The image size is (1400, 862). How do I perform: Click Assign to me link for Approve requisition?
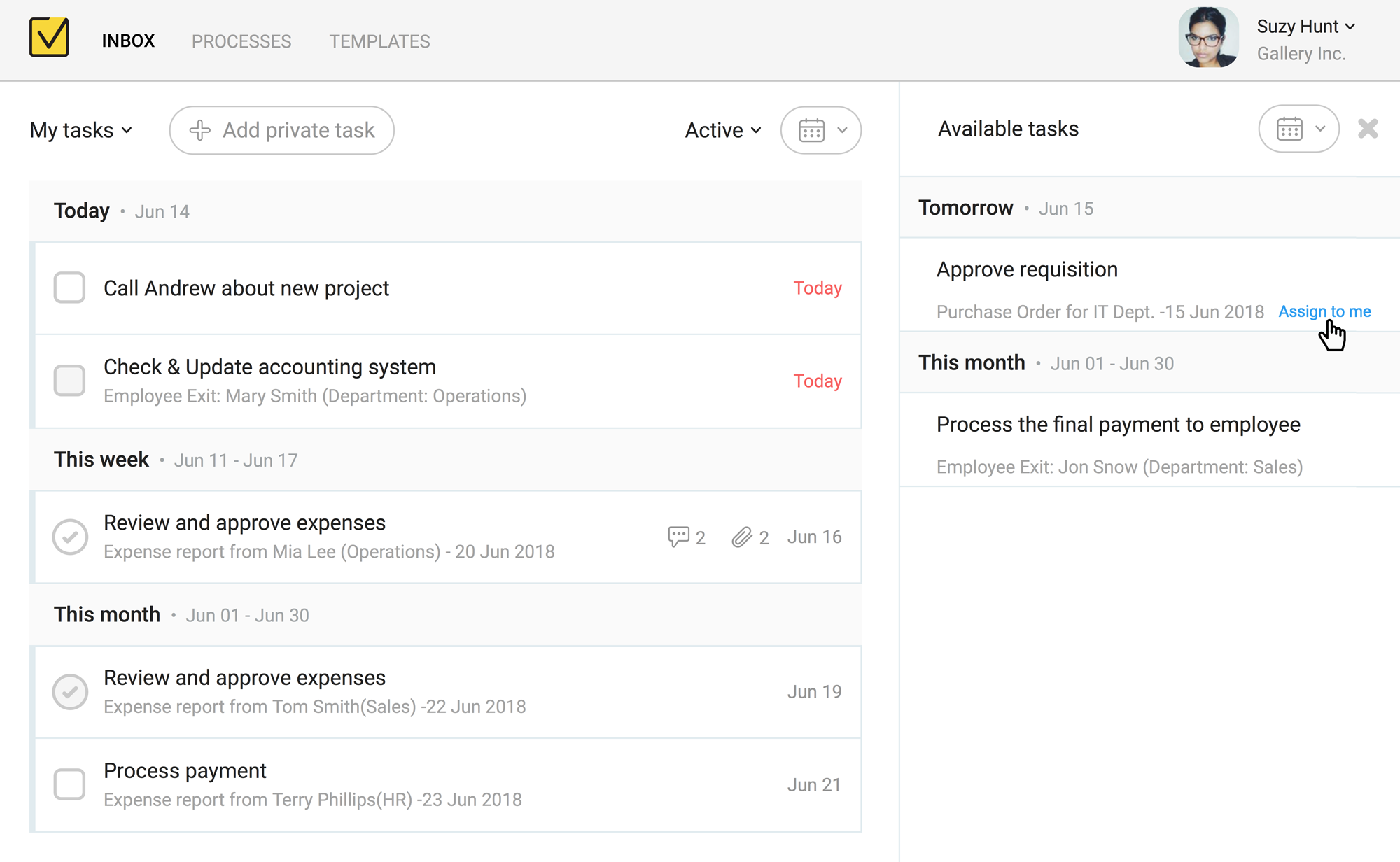click(x=1324, y=311)
